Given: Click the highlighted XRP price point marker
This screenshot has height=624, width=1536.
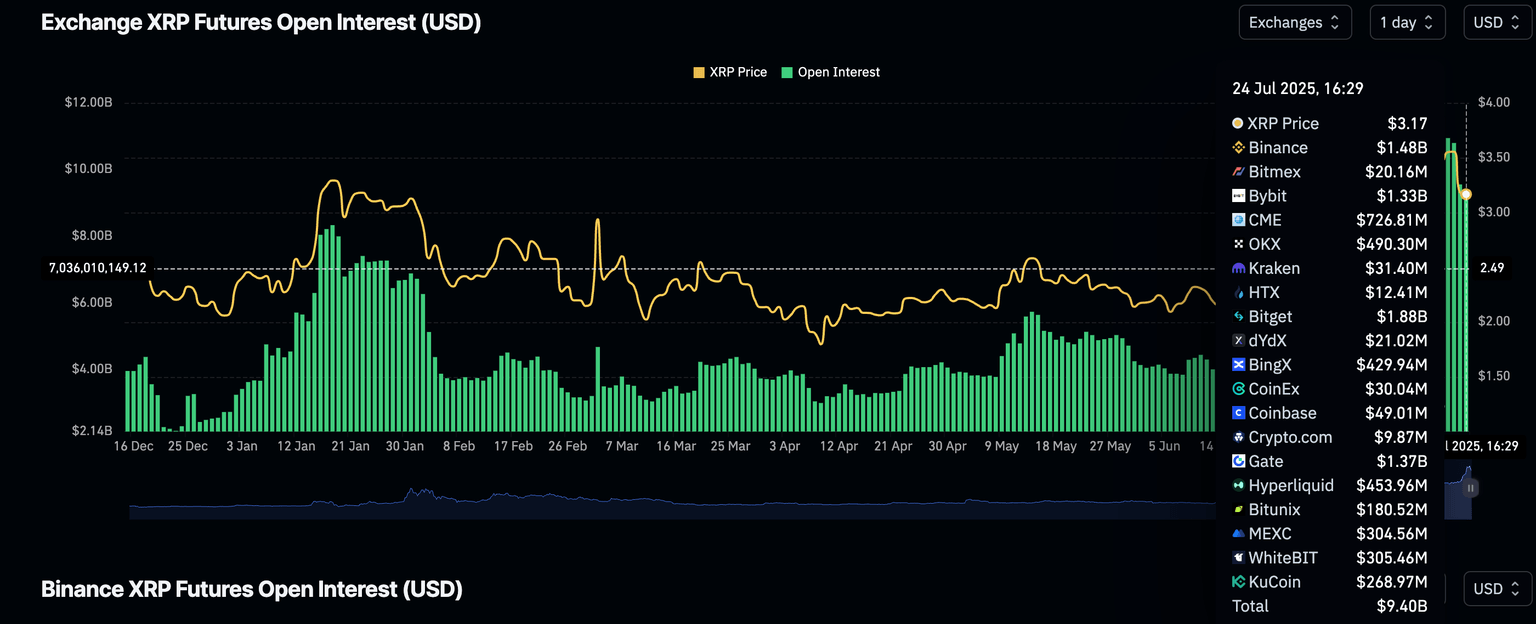Looking at the screenshot, I should pos(1465,194).
